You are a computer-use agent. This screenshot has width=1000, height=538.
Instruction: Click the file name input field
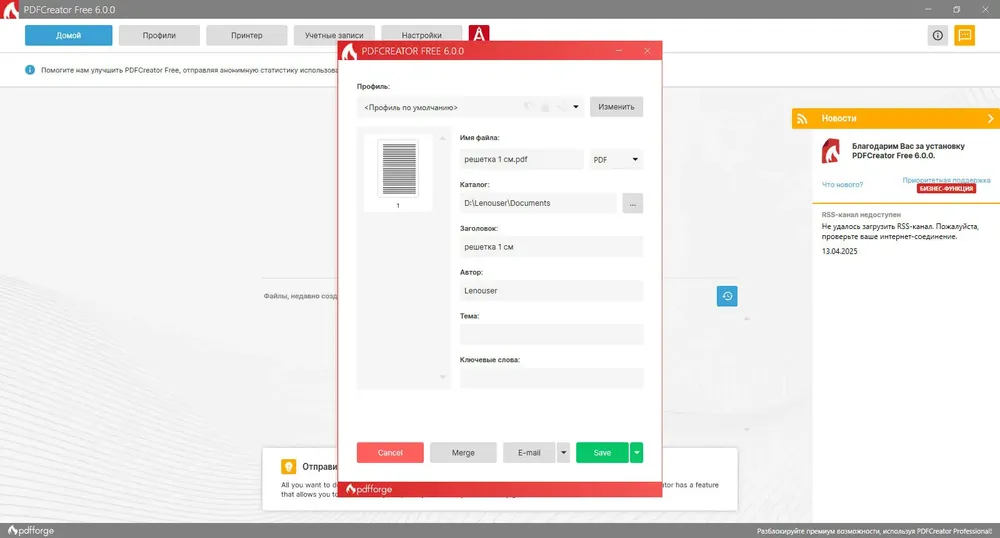click(521, 159)
